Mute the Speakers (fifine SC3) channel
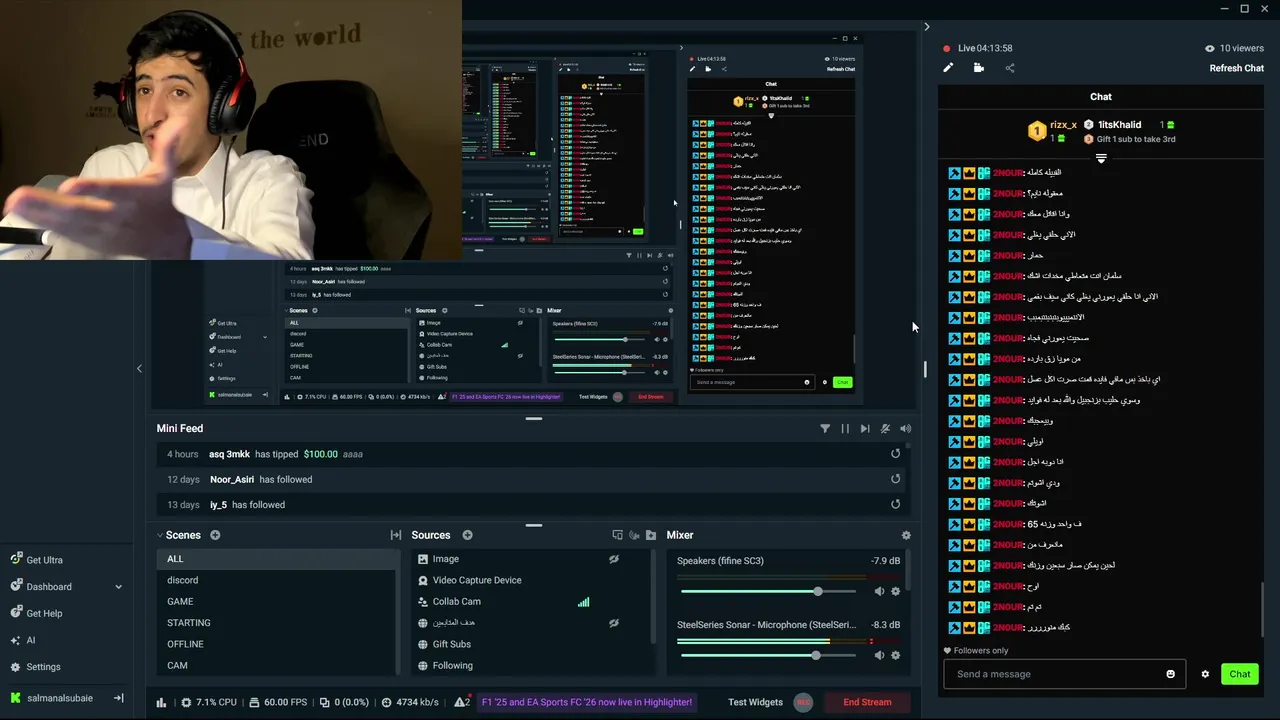 (879, 591)
